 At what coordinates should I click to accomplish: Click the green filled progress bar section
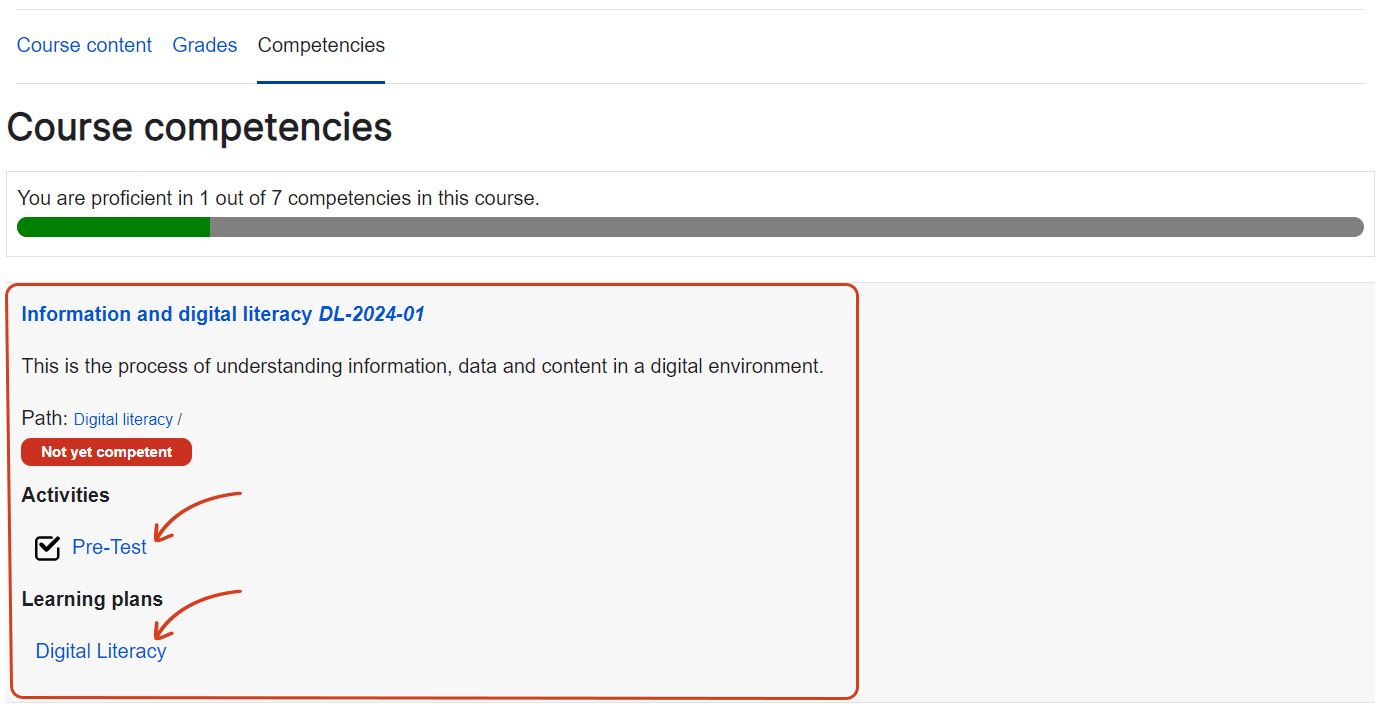(113, 227)
